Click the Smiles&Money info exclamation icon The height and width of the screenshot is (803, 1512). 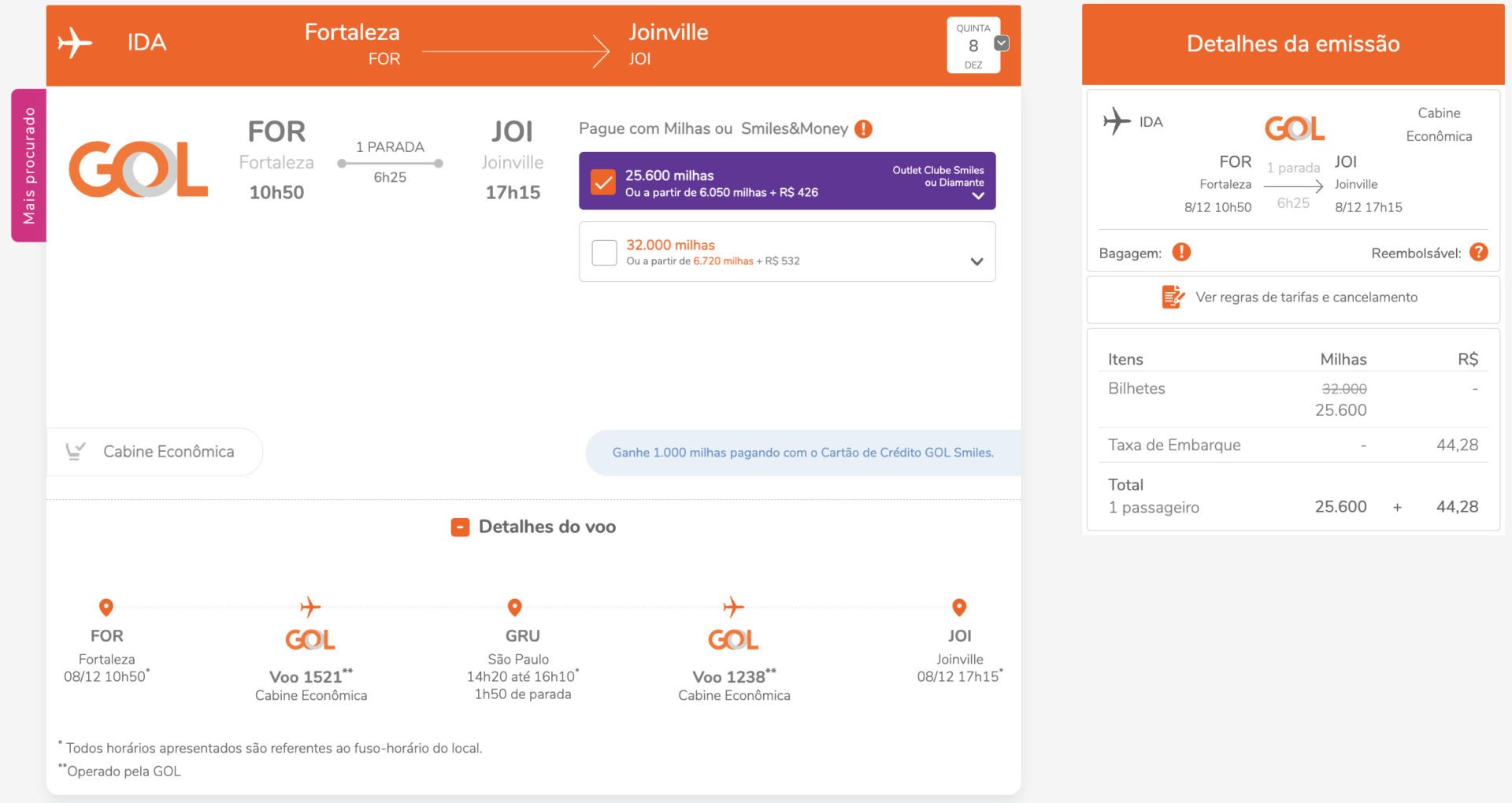point(863,128)
